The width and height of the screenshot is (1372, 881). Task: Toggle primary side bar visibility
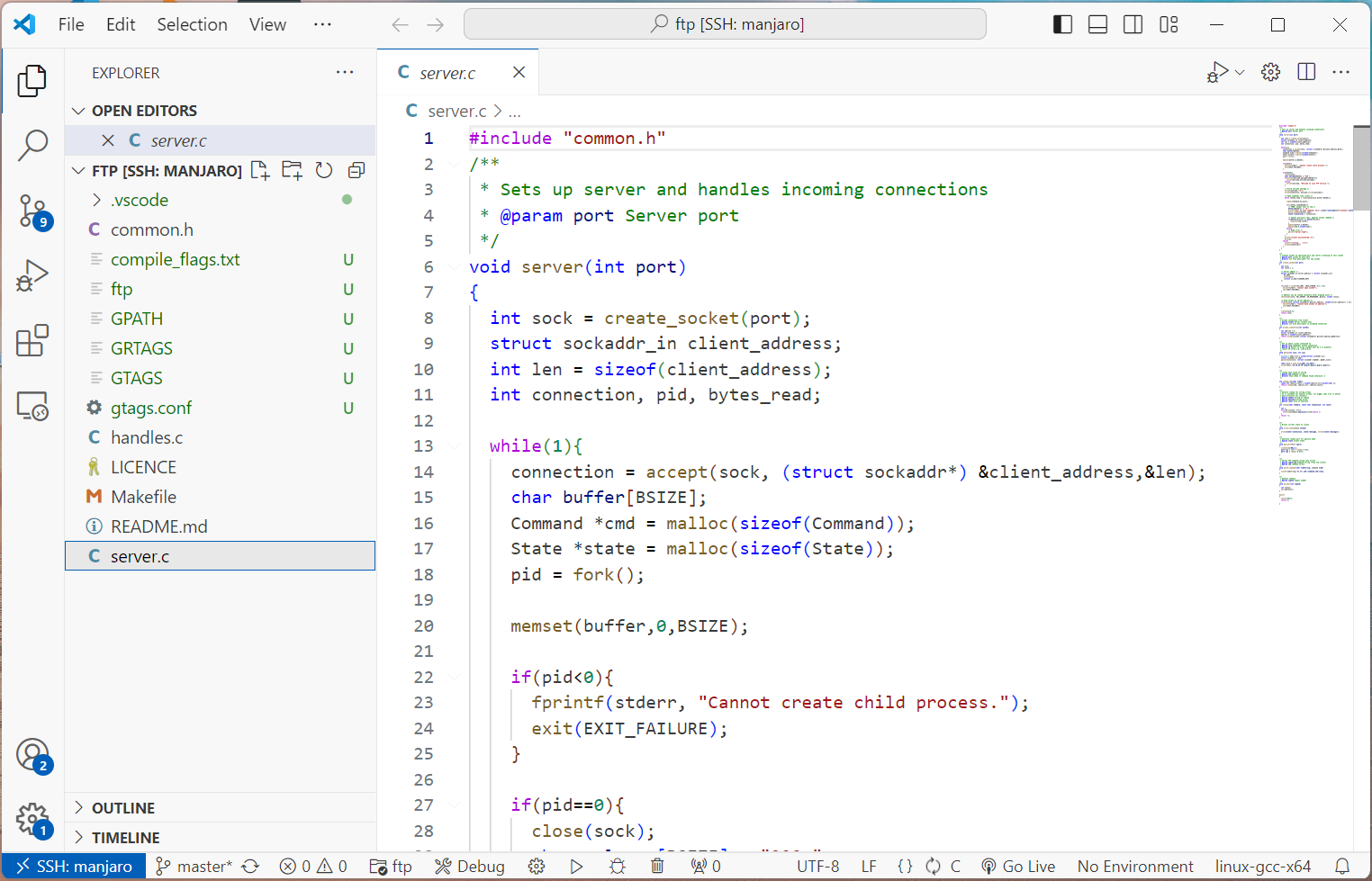click(x=1062, y=24)
